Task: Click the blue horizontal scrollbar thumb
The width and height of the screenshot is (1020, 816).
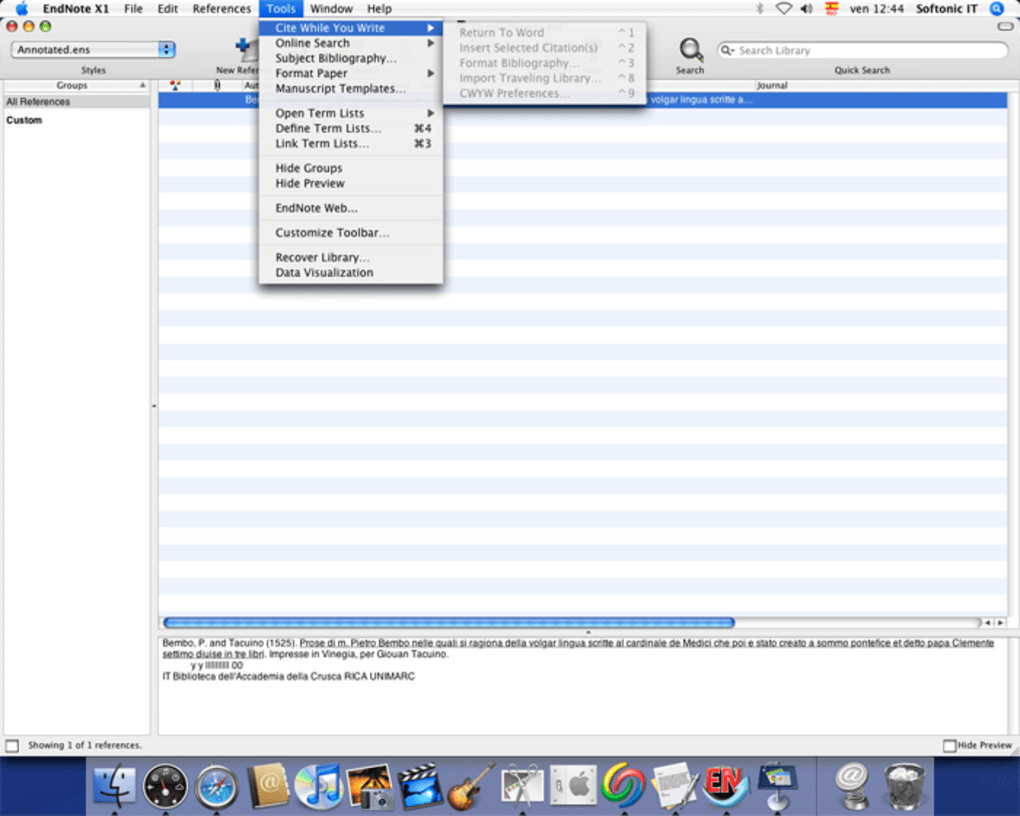Action: click(449, 623)
